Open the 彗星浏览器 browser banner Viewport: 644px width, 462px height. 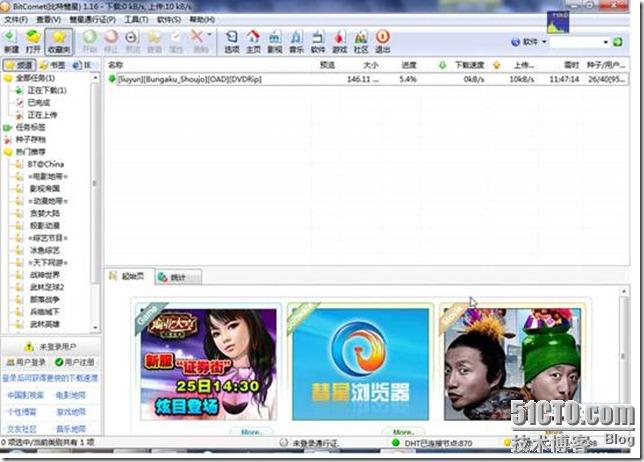pyautogui.click(x=360, y=364)
